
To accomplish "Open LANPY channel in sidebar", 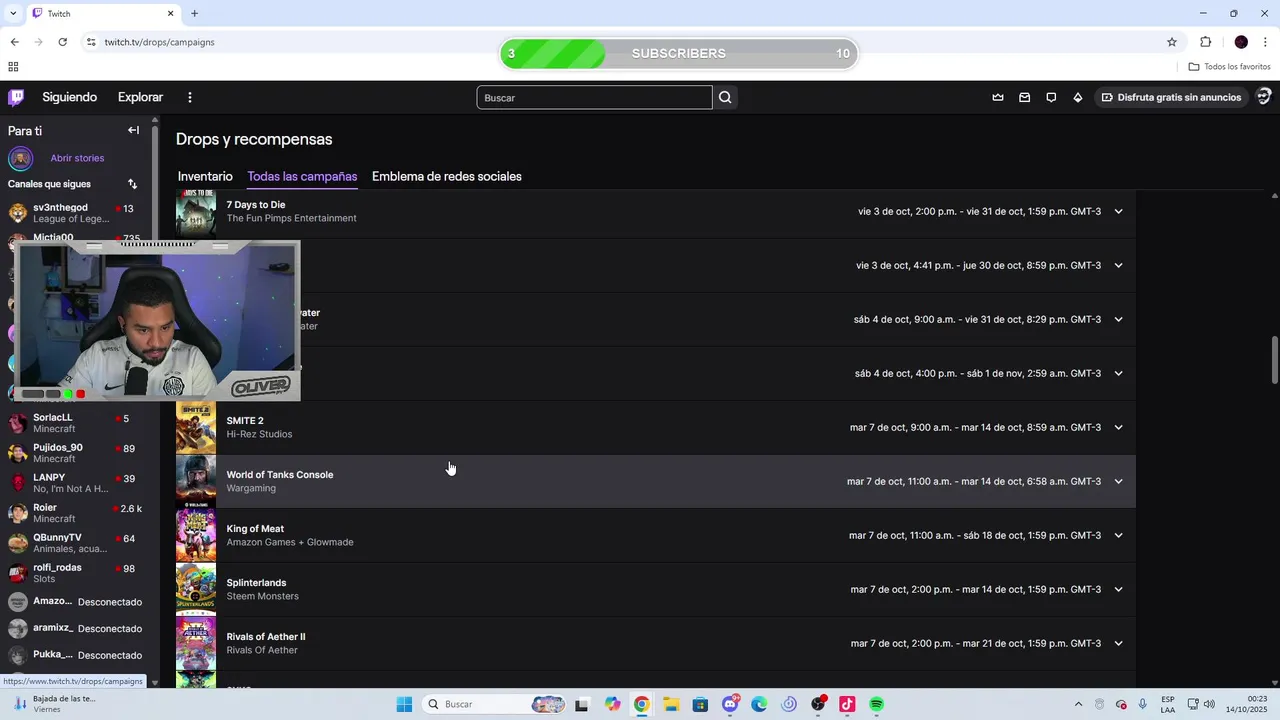I will (77, 483).
